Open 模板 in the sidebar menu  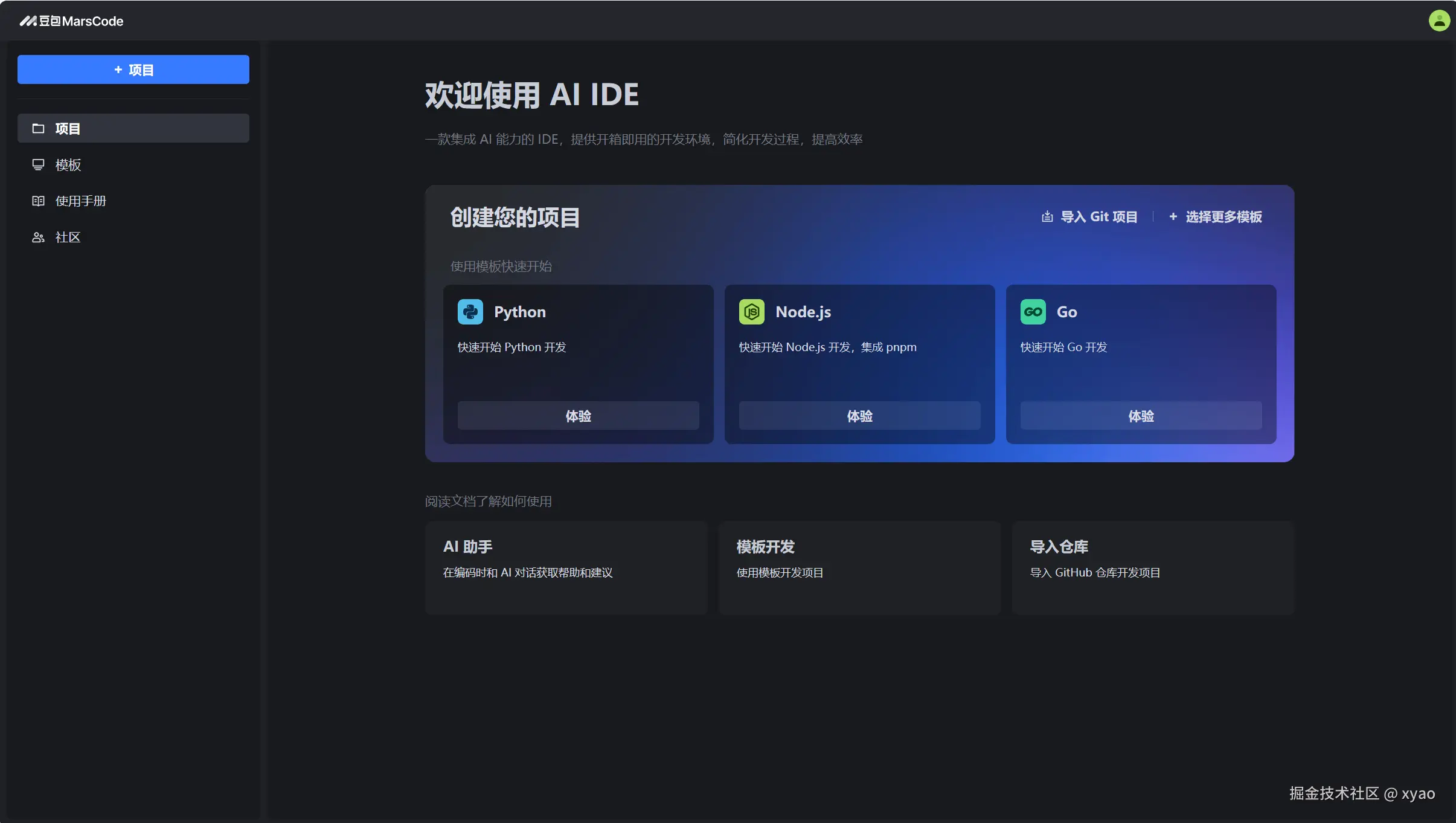(68, 164)
